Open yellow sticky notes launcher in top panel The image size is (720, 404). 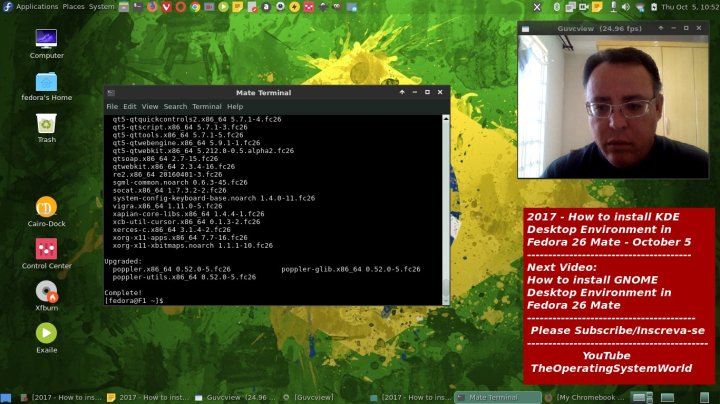point(237,6)
